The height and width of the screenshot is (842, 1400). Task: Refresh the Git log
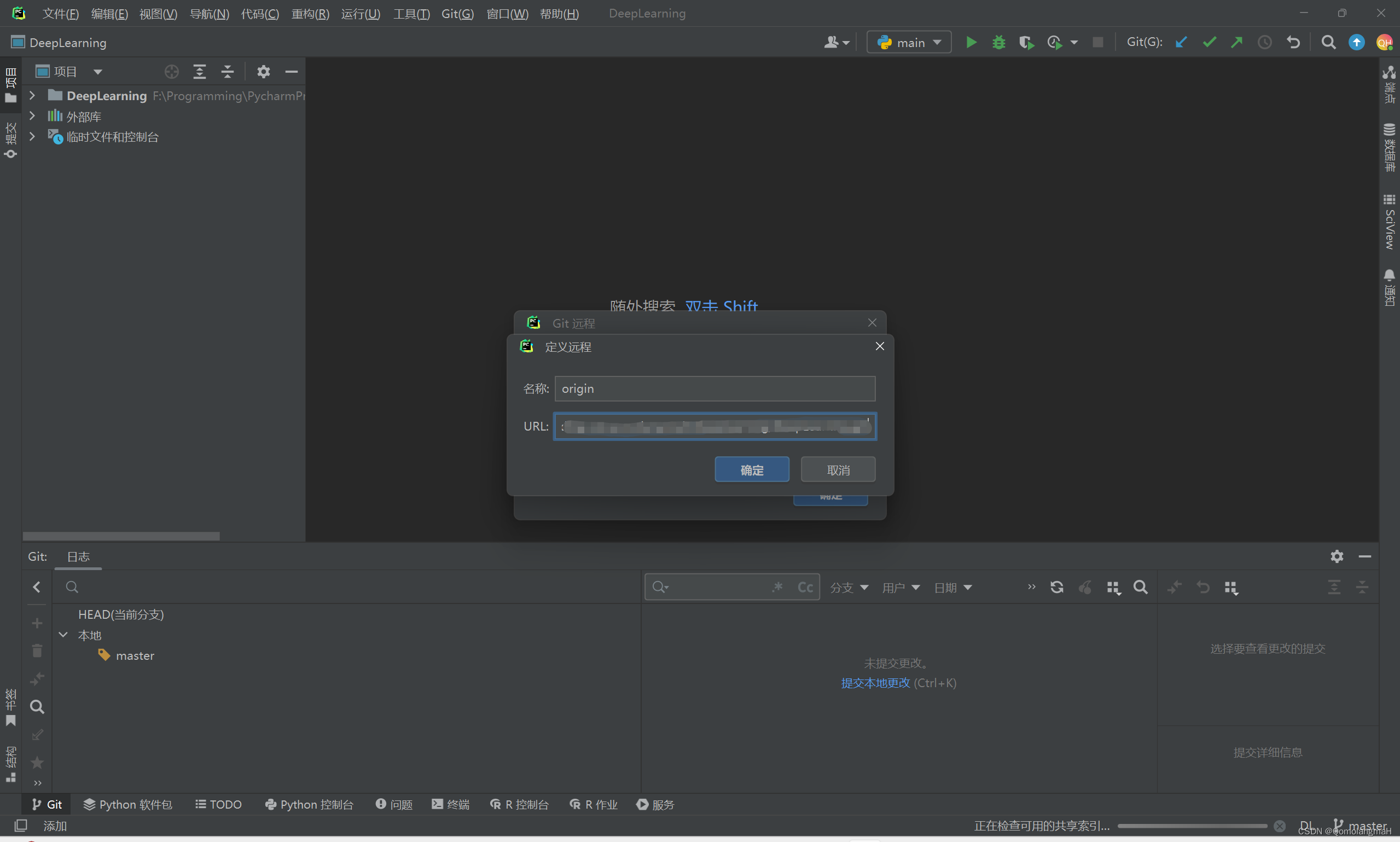coord(1056,587)
